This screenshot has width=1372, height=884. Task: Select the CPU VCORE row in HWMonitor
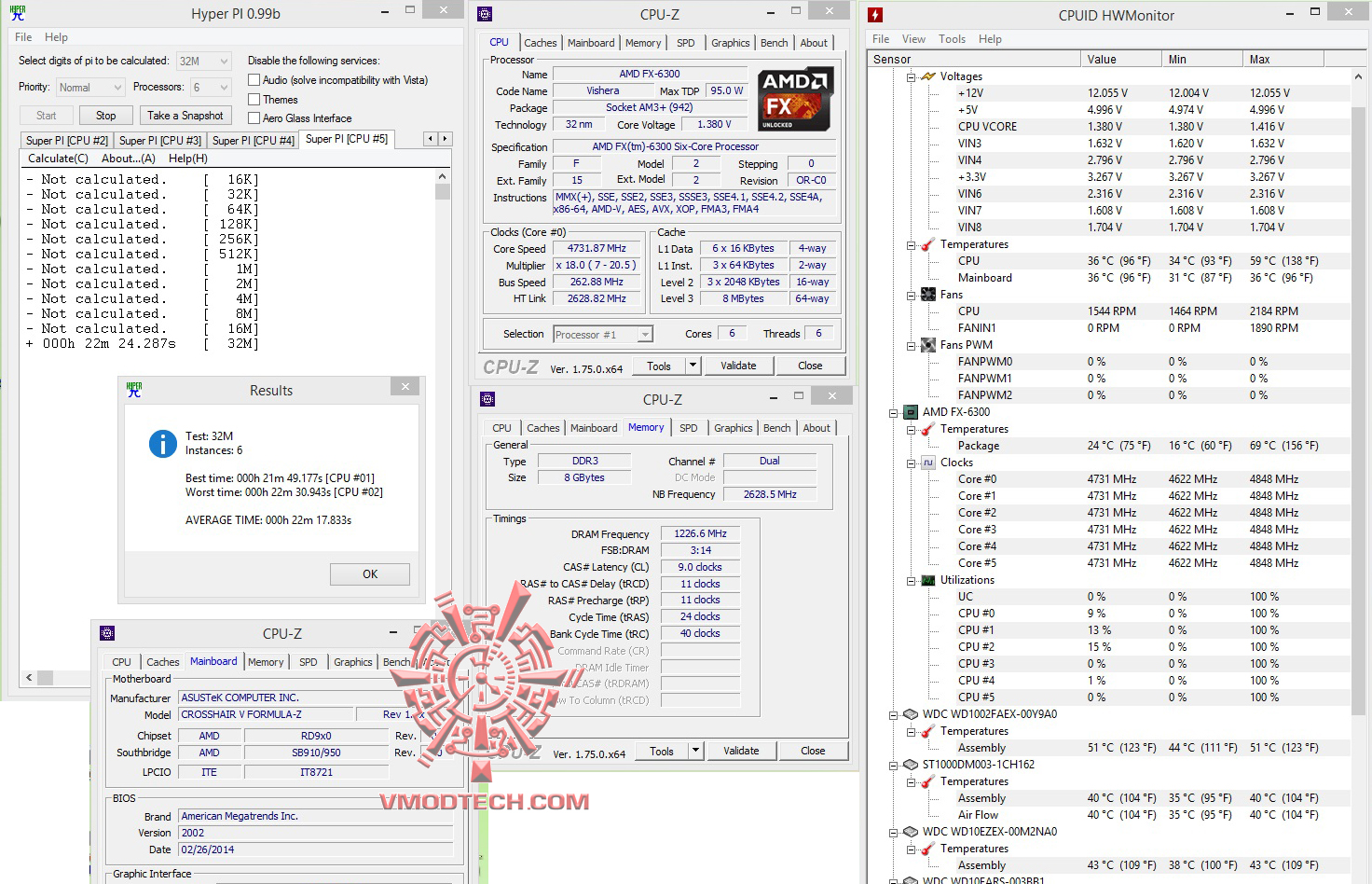pyautogui.click(x=1109, y=127)
